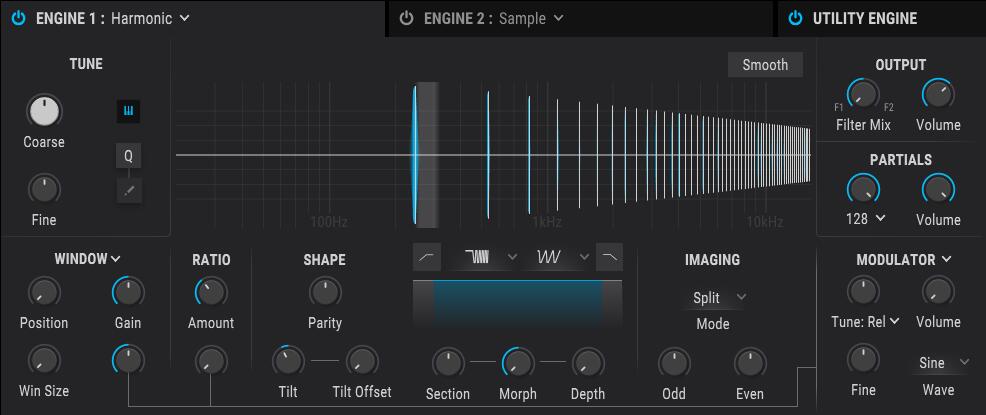Click the pencil icon below Q
This screenshot has width=986, height=415.
[128, 188]
